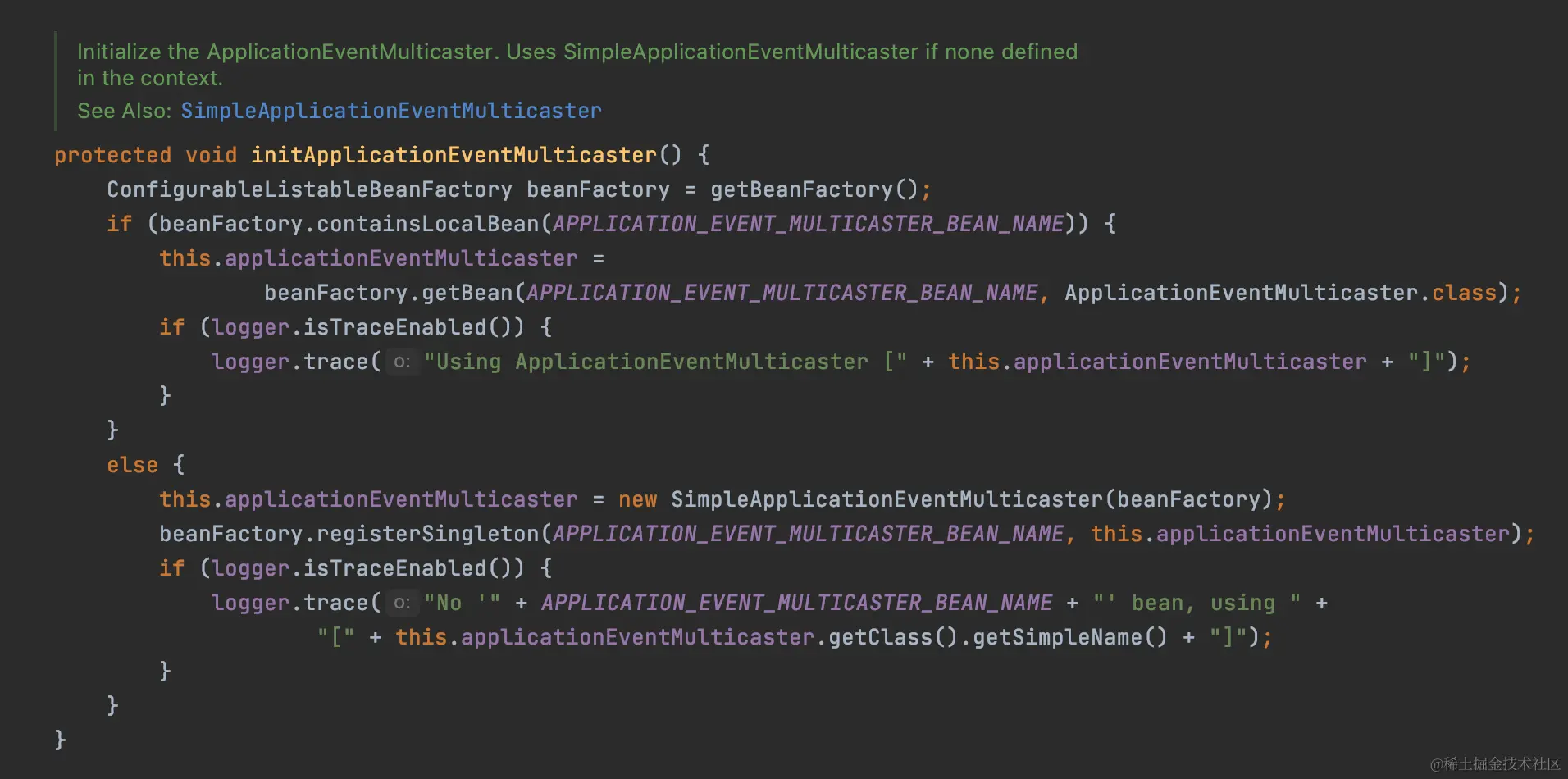Image resolution: width=1568 pixels, height=779 pixels.
Task: Click the protected keyword
Action: (113, 155)
